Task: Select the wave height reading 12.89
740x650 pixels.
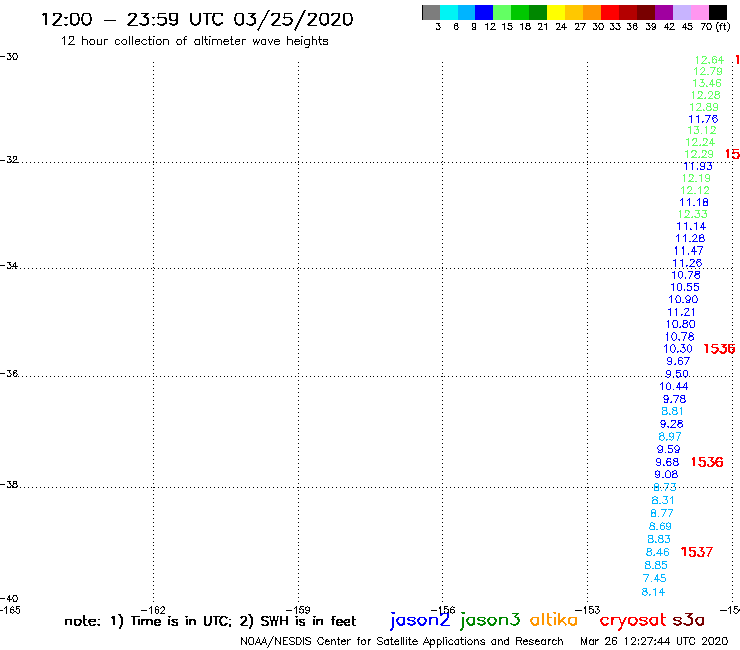Action: point(704,107)
